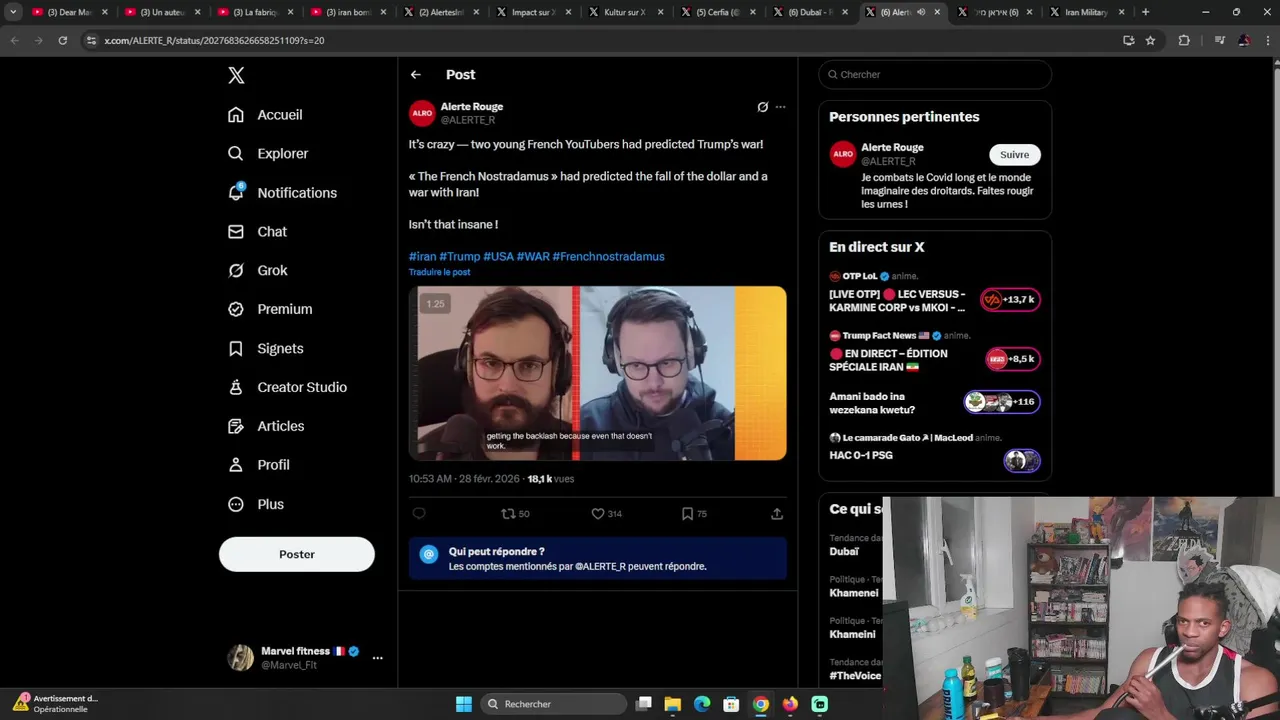The image size is (1280, 720).
Task: Open Chat in the sidebar
Action: pos(257,232)
